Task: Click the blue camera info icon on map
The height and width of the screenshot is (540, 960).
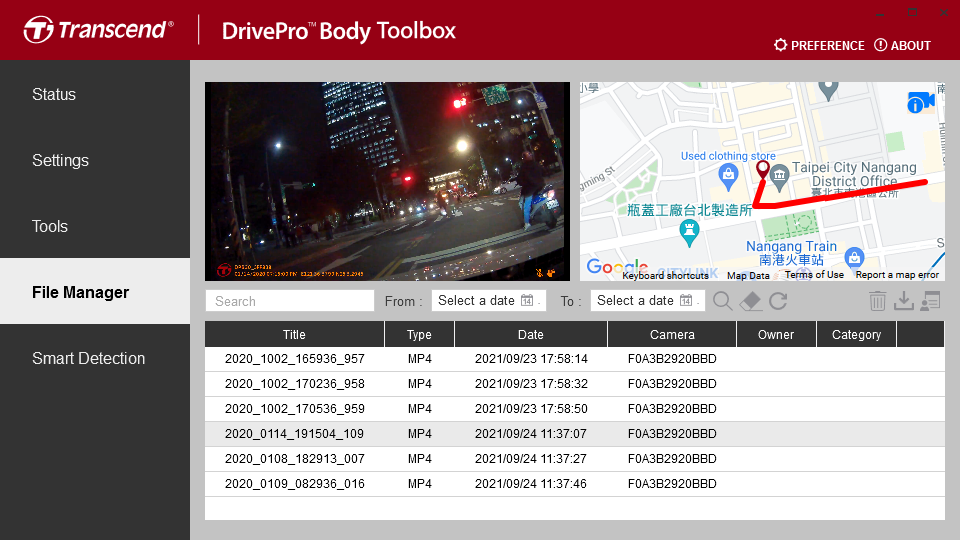Action: click(x=920, y=102)
